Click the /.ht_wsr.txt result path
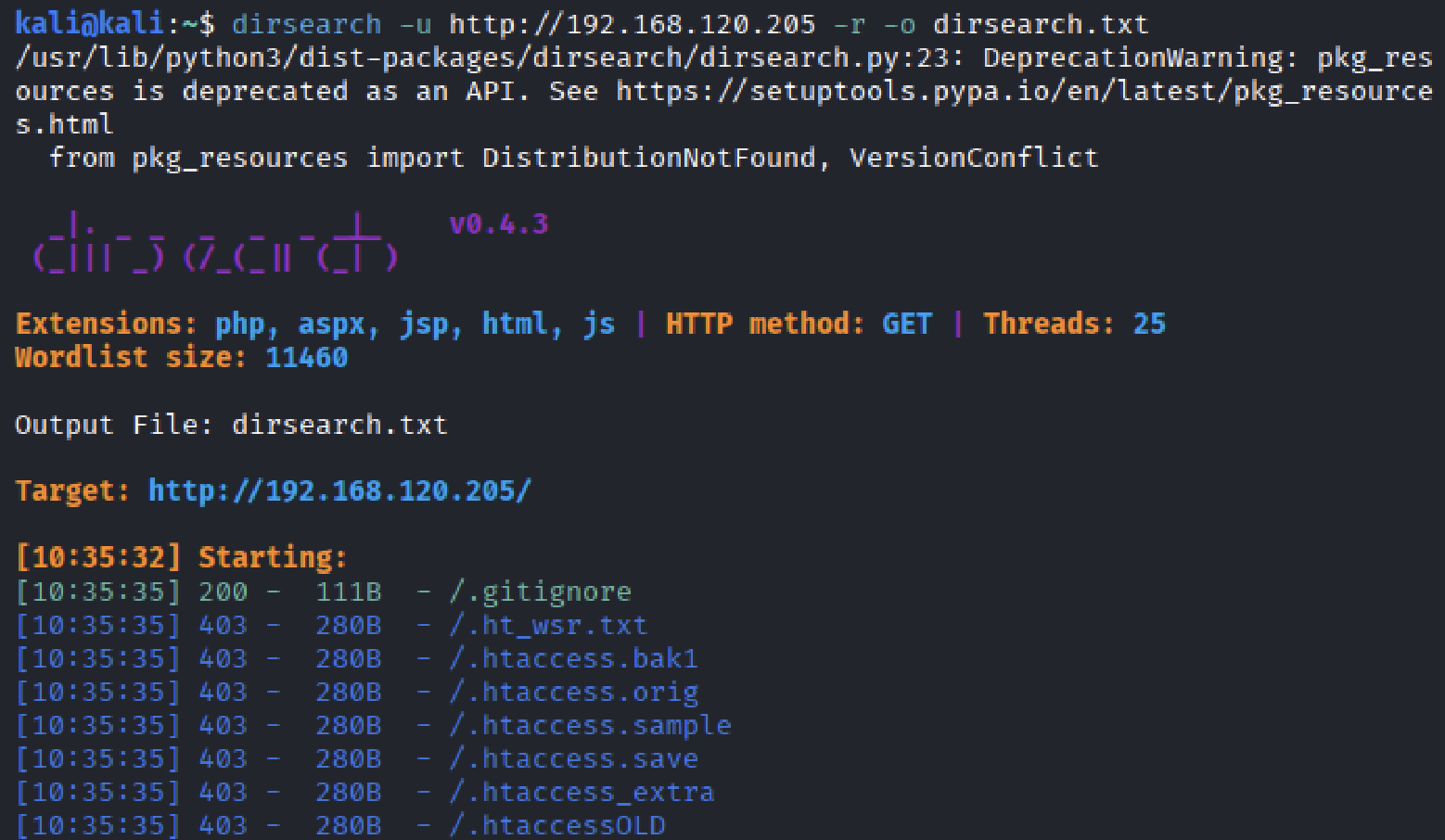 click(x=547, y=625)
